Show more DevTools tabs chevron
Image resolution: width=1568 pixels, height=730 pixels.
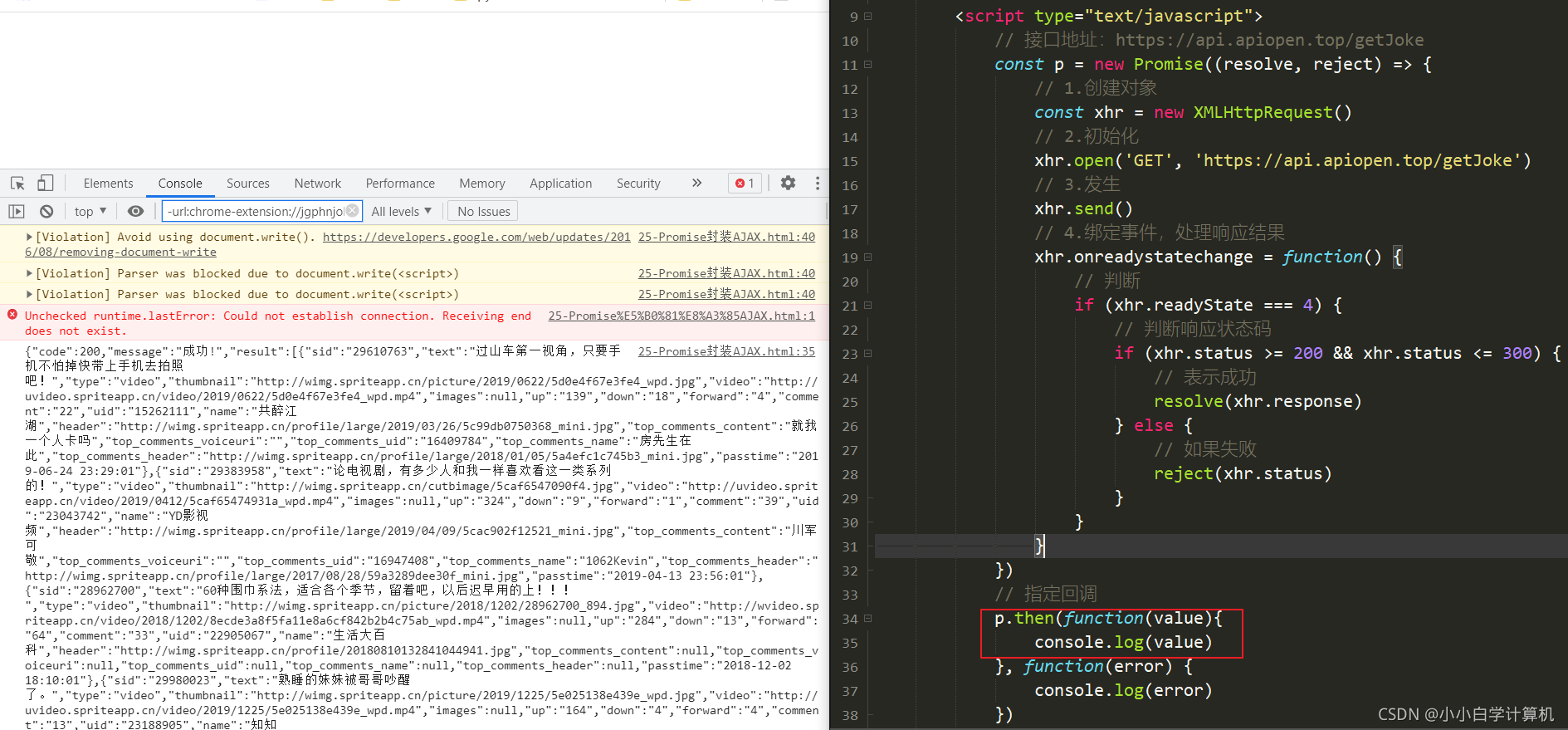(696, 183)
